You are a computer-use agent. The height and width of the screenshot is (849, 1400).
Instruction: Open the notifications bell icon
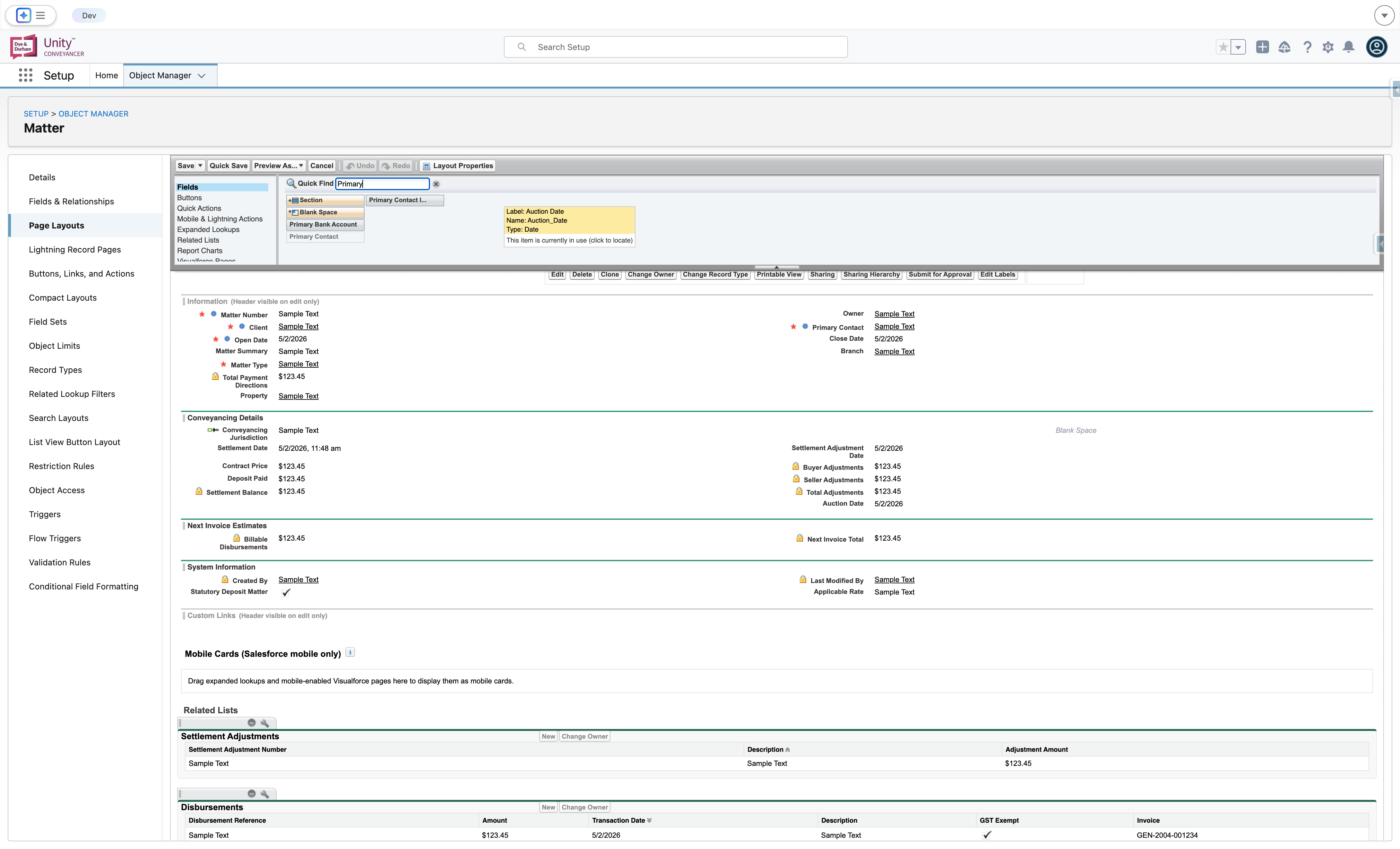(x=1348, y=47)
